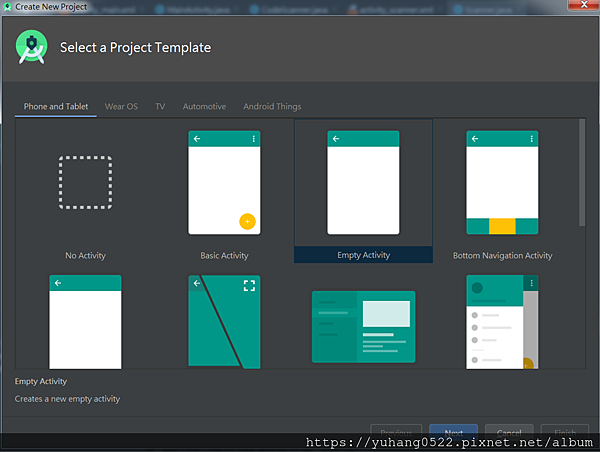Click the Android Studio logo icon in header
The height and width of the screenshot is (452, 600).
point(31,47)
